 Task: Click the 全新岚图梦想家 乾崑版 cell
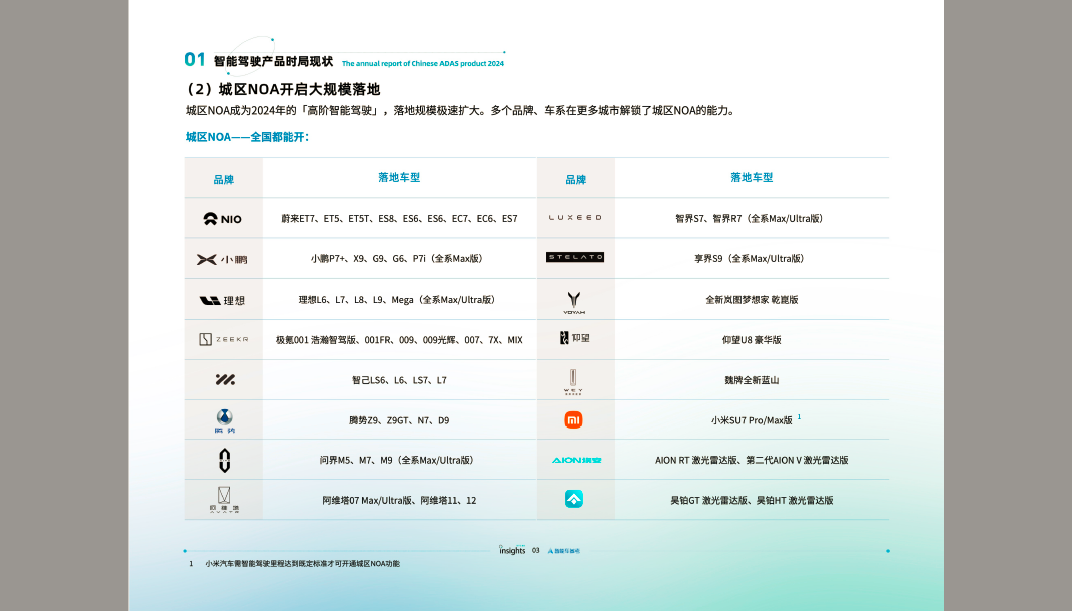[x=751, y=299]
